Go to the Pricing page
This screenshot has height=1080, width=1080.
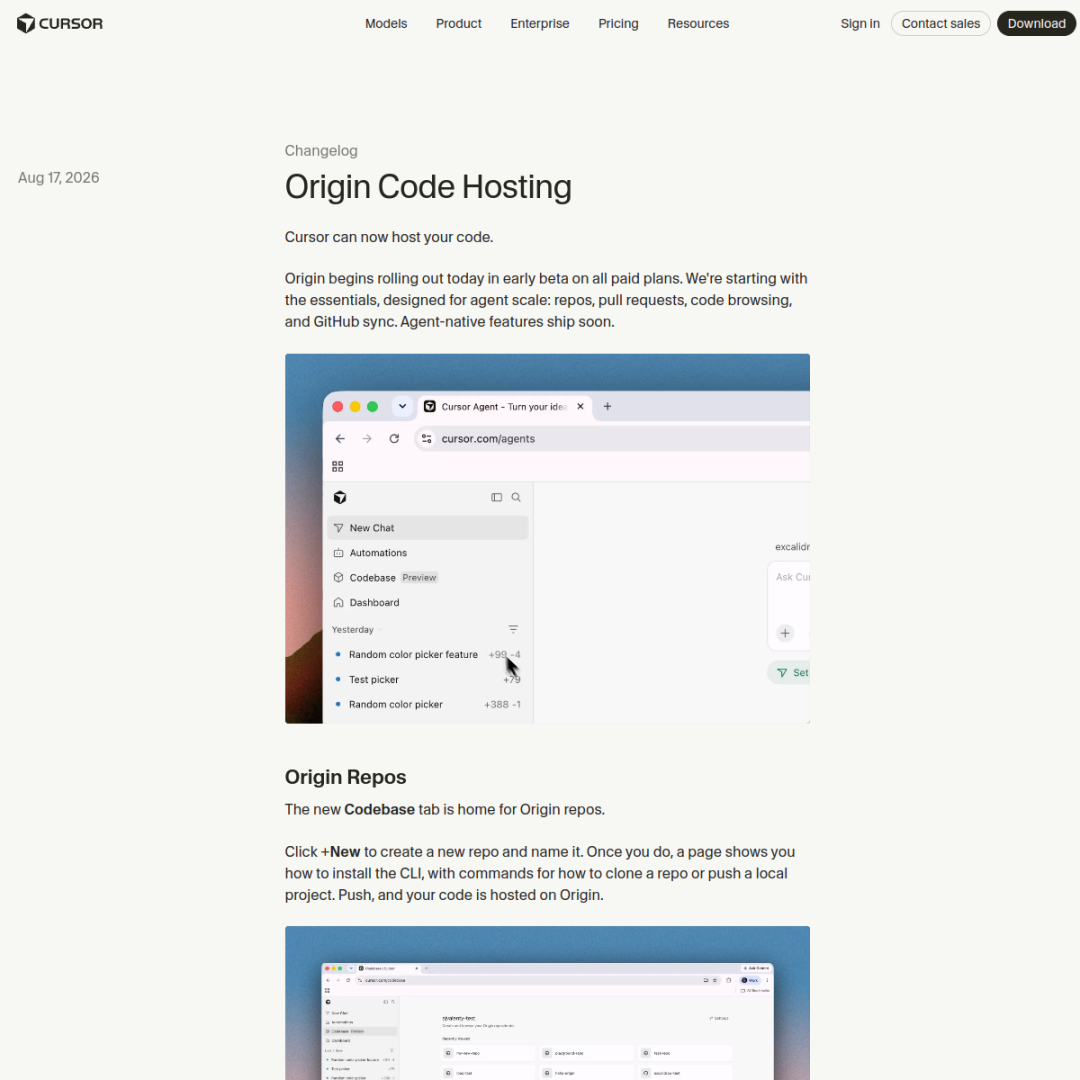pos(619,23)
